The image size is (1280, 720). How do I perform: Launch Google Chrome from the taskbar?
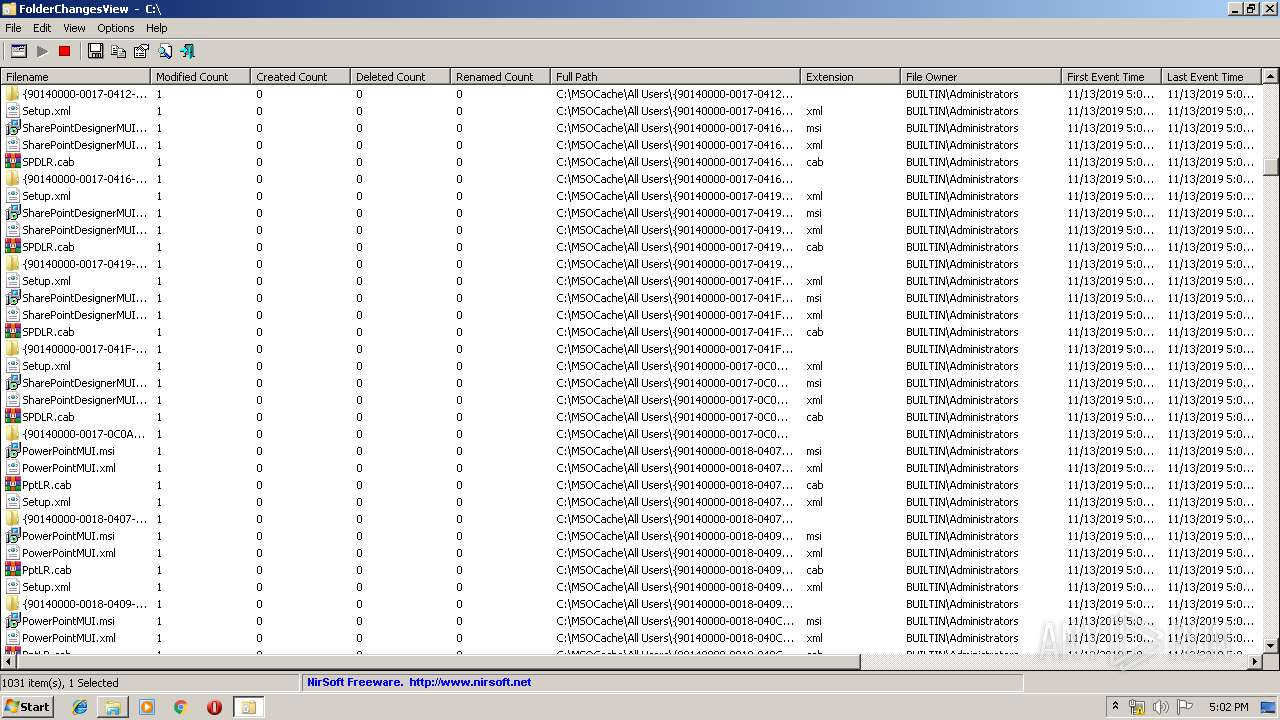(180, 707)
